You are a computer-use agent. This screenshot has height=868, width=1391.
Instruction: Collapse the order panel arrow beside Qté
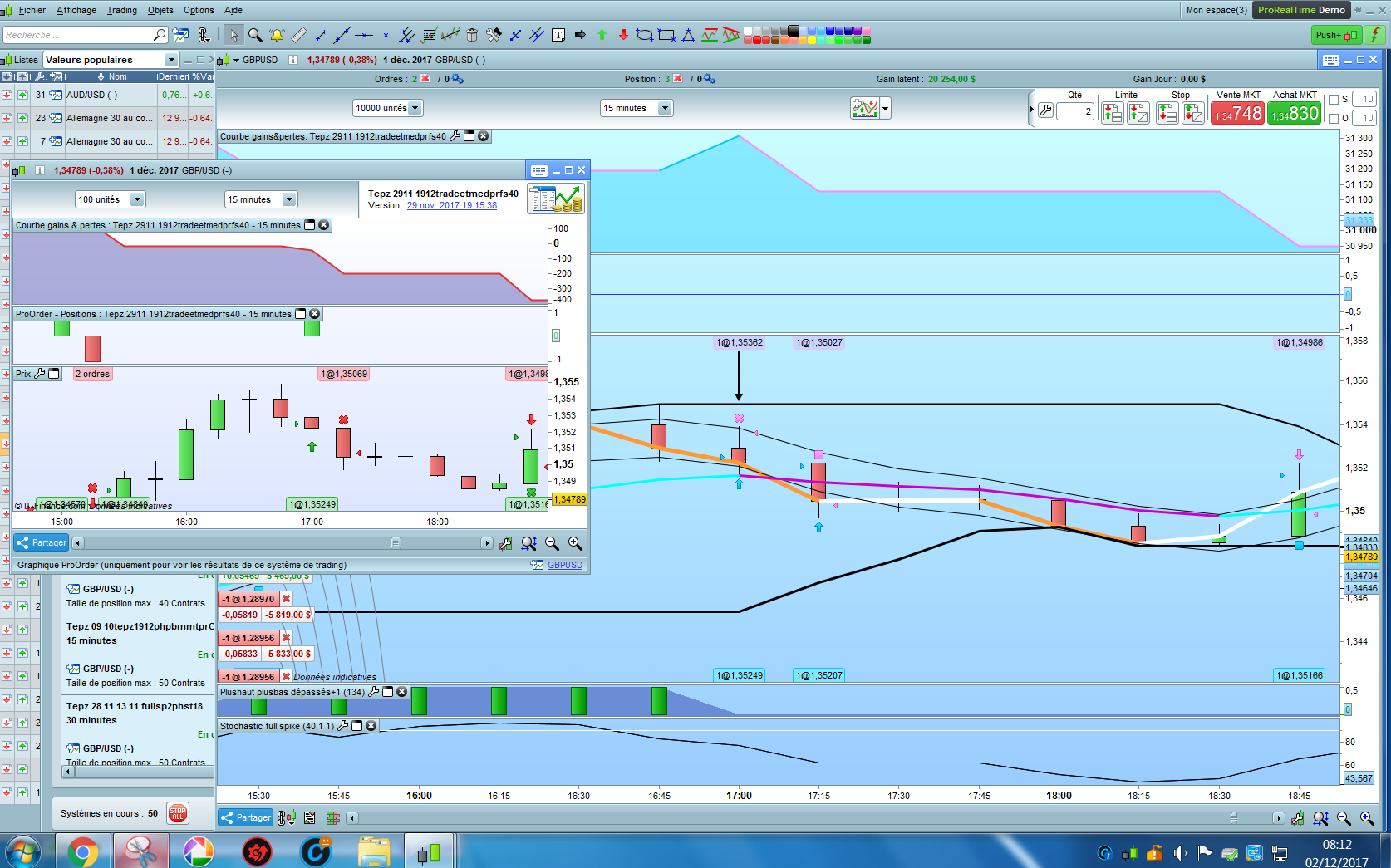1032,110
